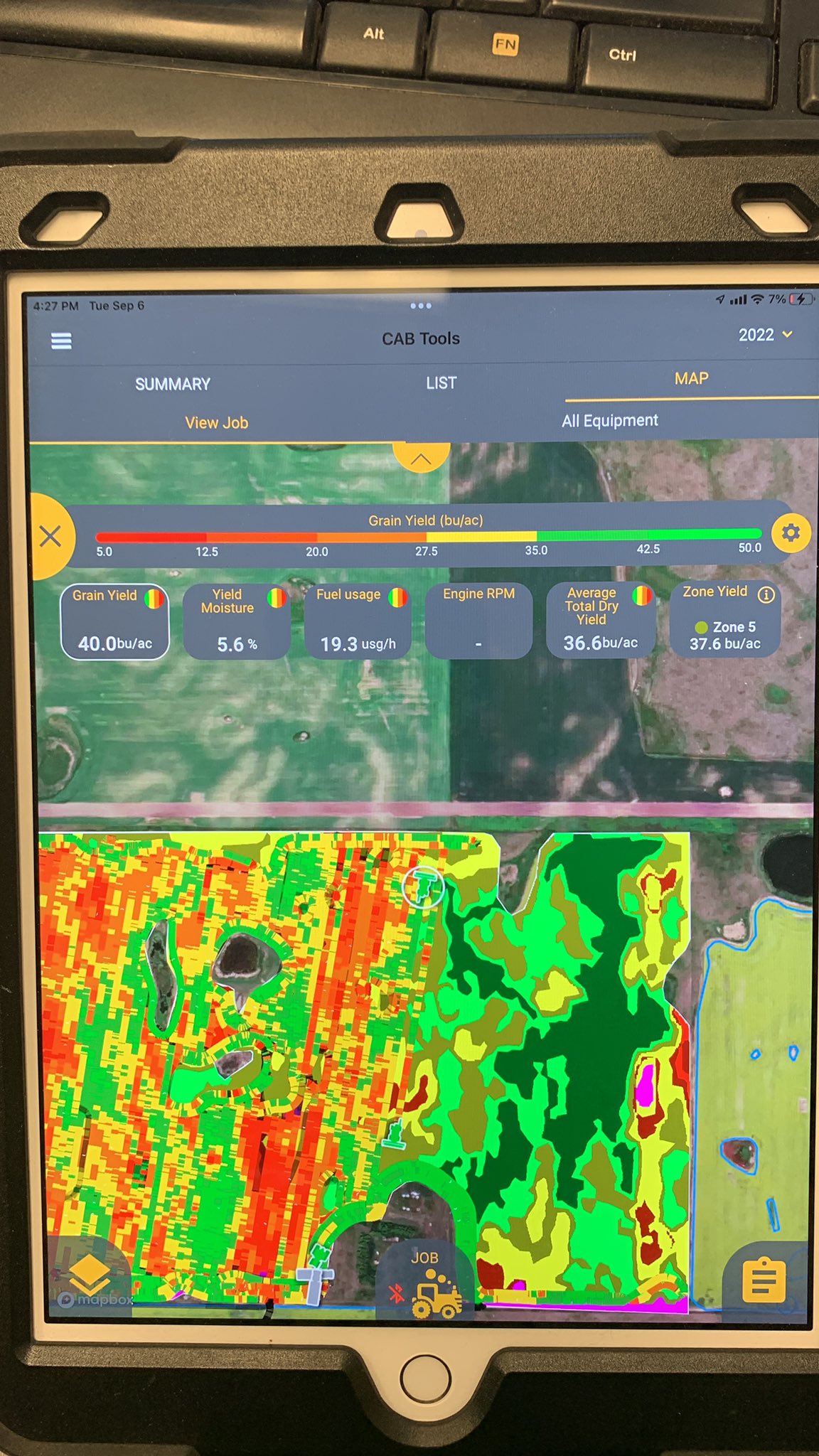The width and height of the screenshot is (819, 1456).
Task: Tap the three-dot multitasking indicator
Action: (x=421, y=306)
